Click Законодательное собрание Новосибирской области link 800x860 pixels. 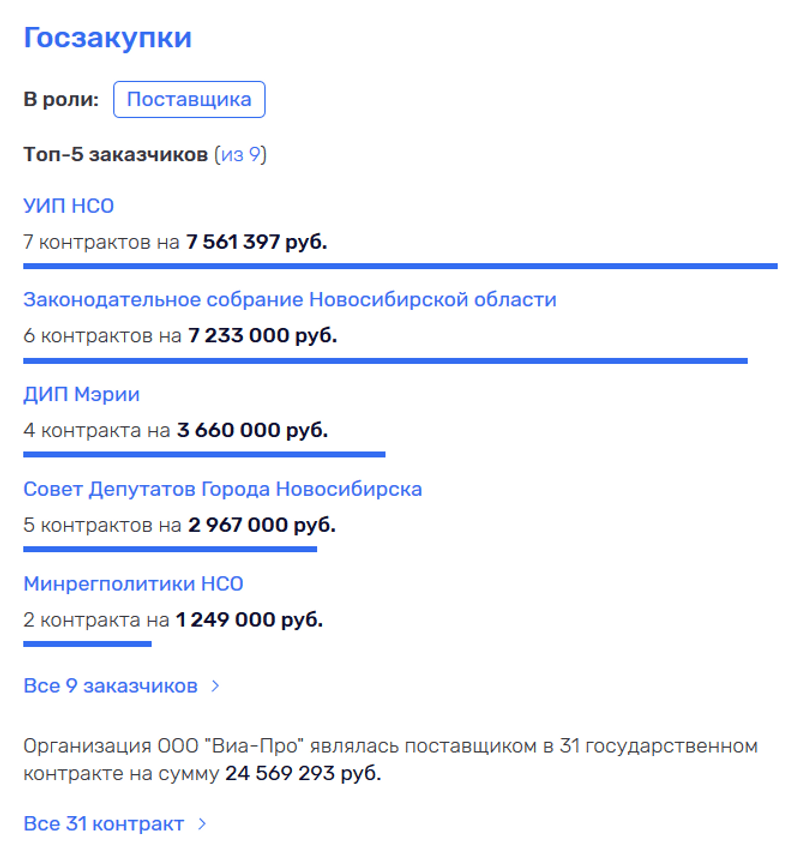pos(290,300)
